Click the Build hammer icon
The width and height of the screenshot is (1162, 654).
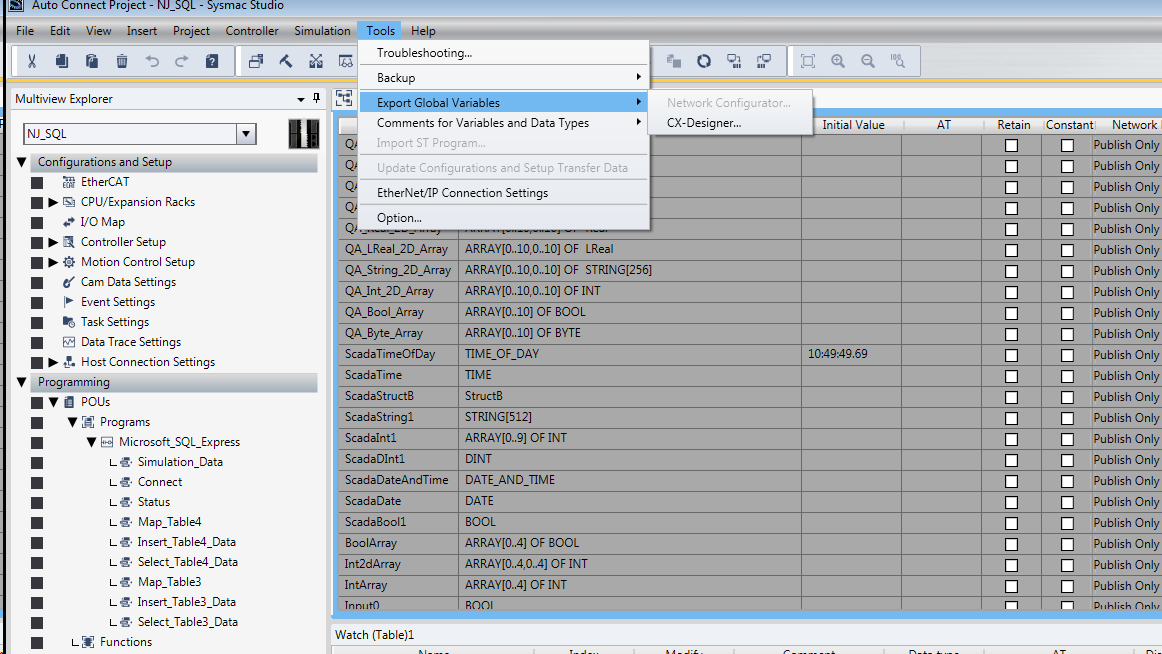click(286, 61)
